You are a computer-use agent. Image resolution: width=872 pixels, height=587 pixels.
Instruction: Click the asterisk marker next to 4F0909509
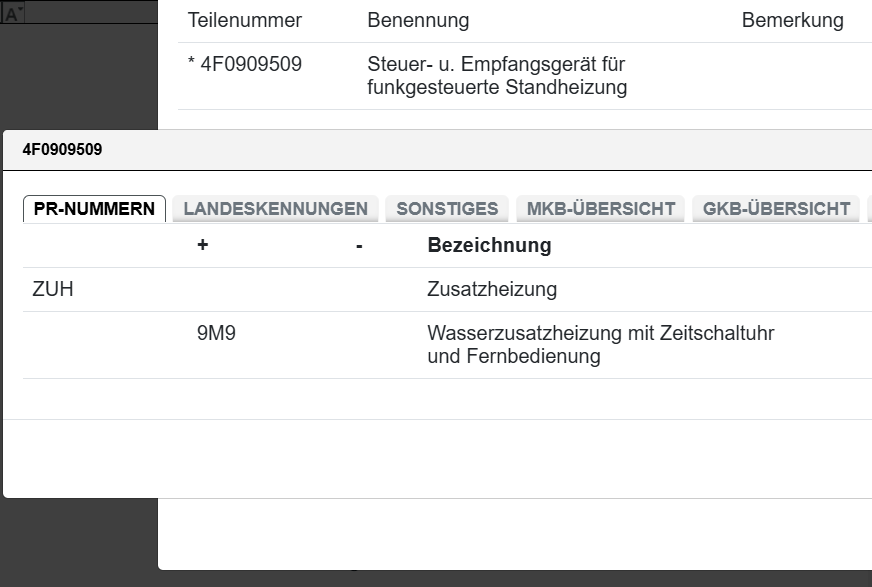192,64
